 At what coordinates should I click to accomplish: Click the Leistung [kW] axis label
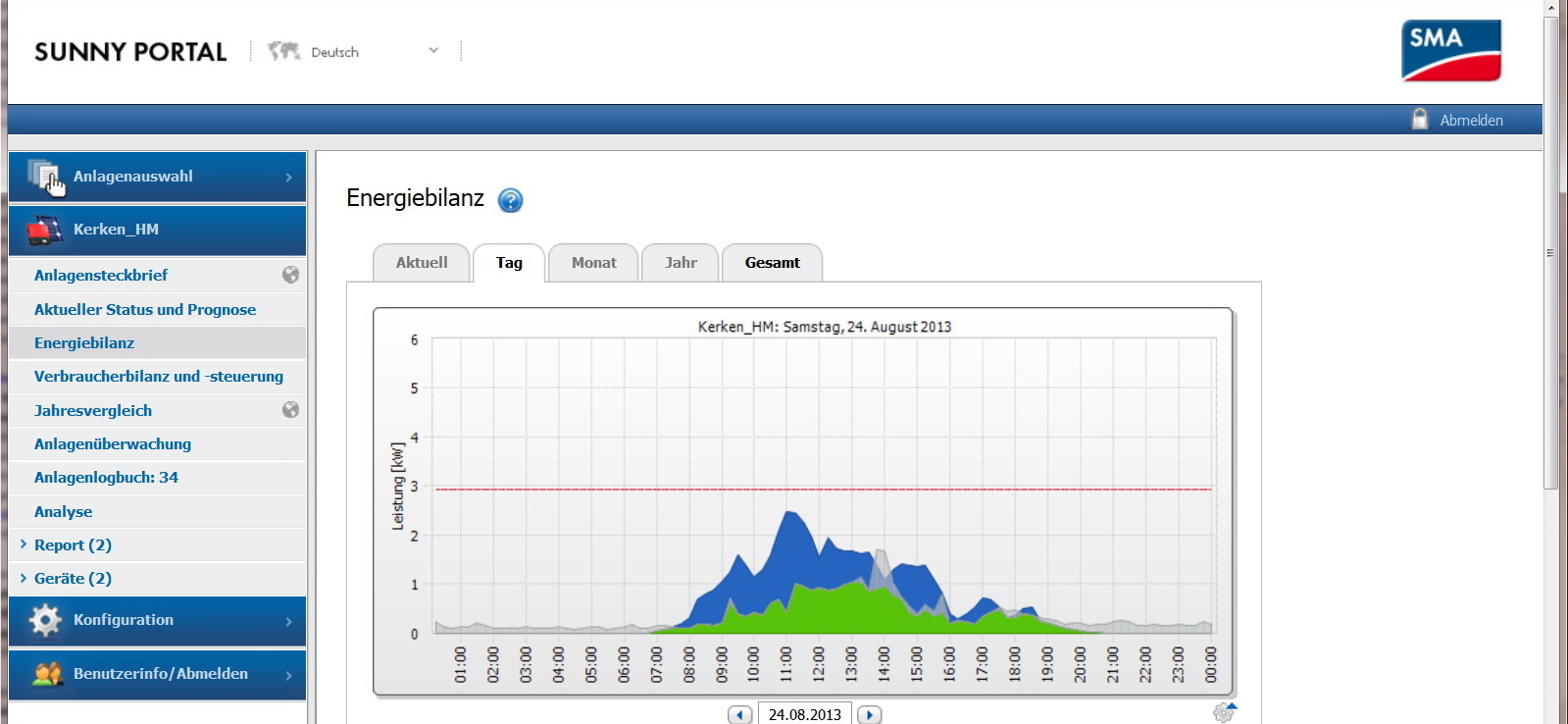coord(397,486)
